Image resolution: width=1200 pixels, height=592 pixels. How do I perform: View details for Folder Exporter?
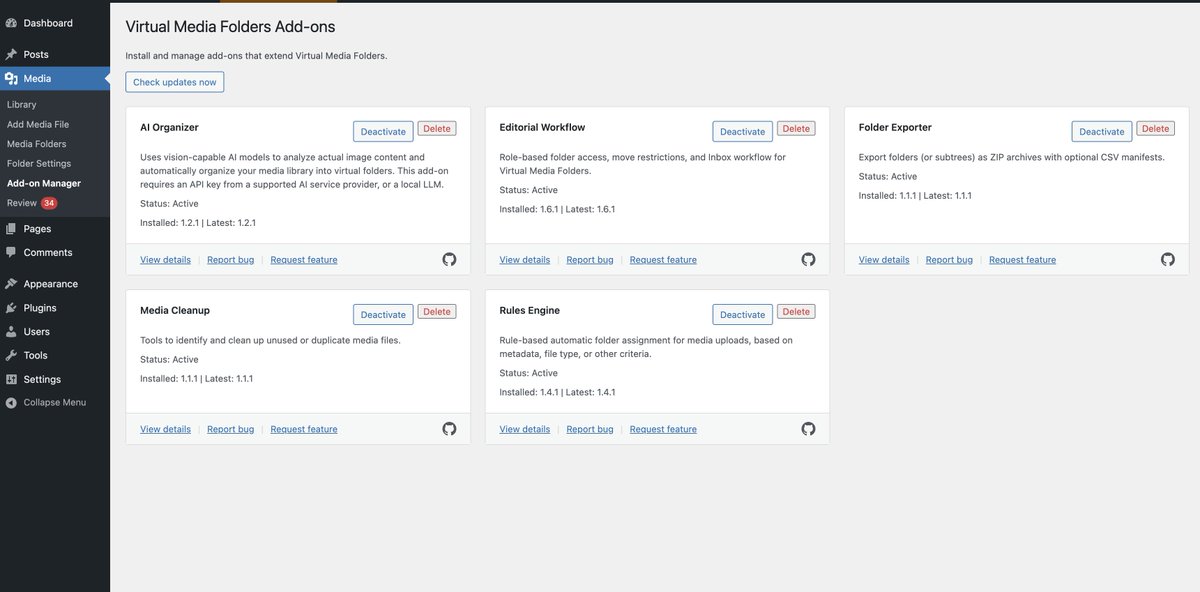click(884, 260)
